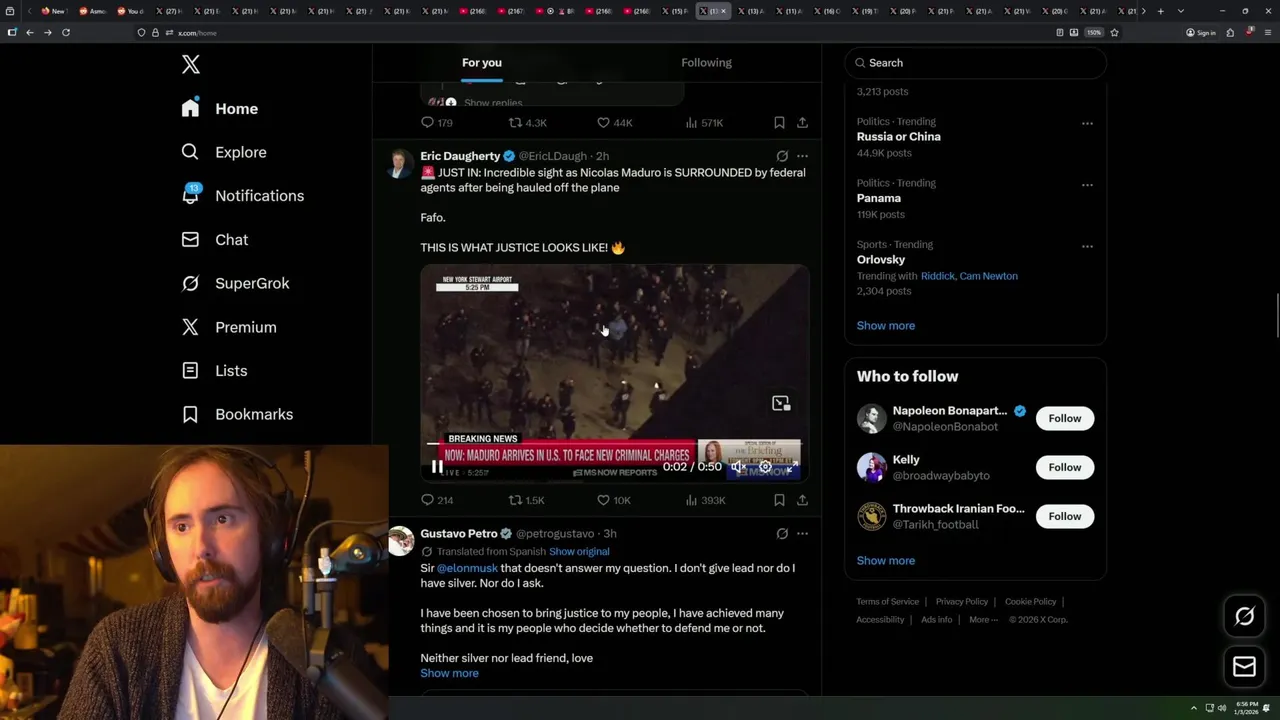This screenshot has height=720, width=1280.
Task: Click Sign in in browser toolbar
Action: (1201, 33)
